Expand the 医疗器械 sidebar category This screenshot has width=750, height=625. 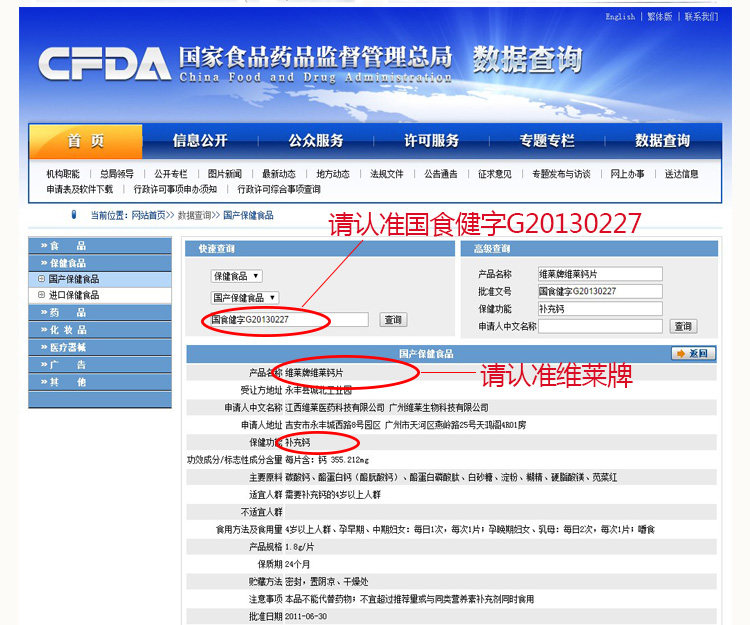pyautogui.click(x=100, y=347)
